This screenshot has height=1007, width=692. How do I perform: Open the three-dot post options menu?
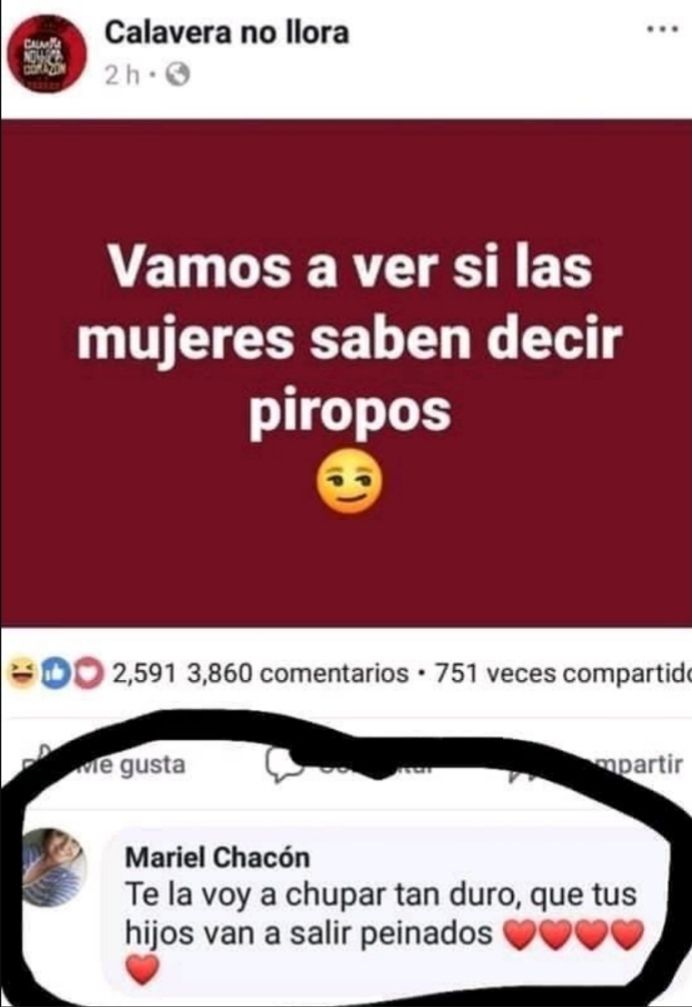pyautogui.click(x=662, y=30)
